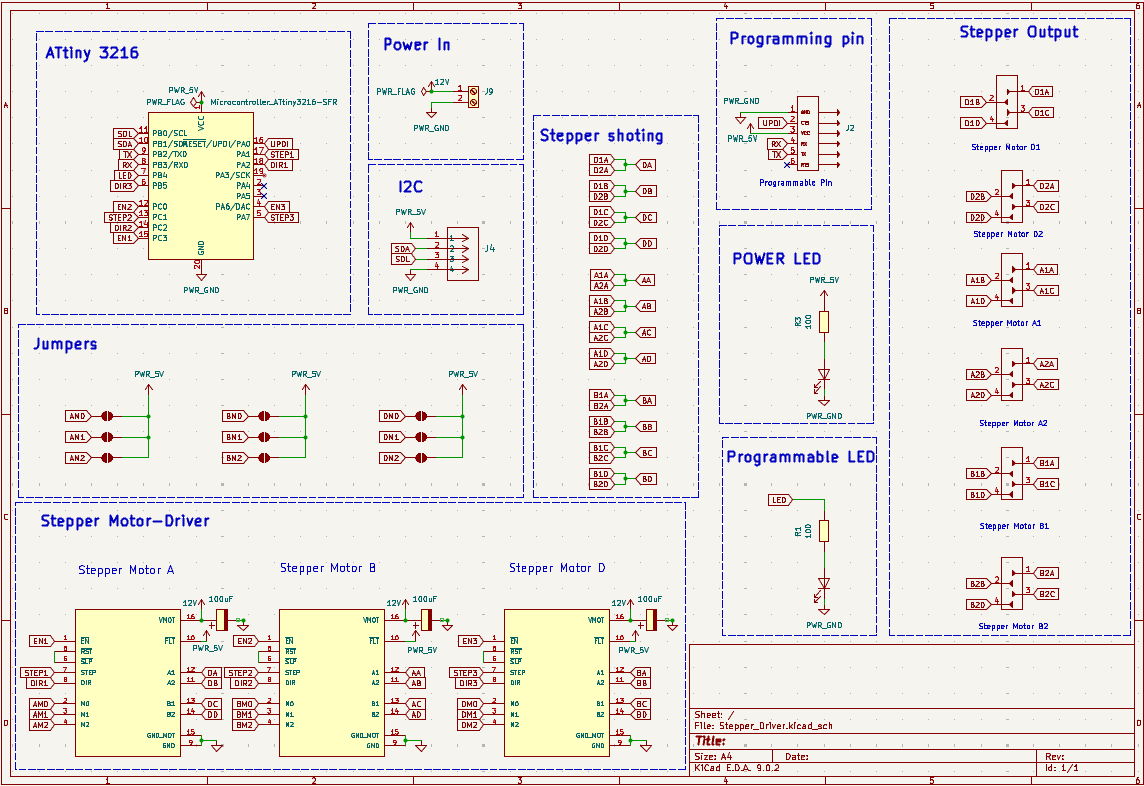Select the LED diode symbol under R3
The height and width of the screenshot is (786, 1144).
coord(824,375)
